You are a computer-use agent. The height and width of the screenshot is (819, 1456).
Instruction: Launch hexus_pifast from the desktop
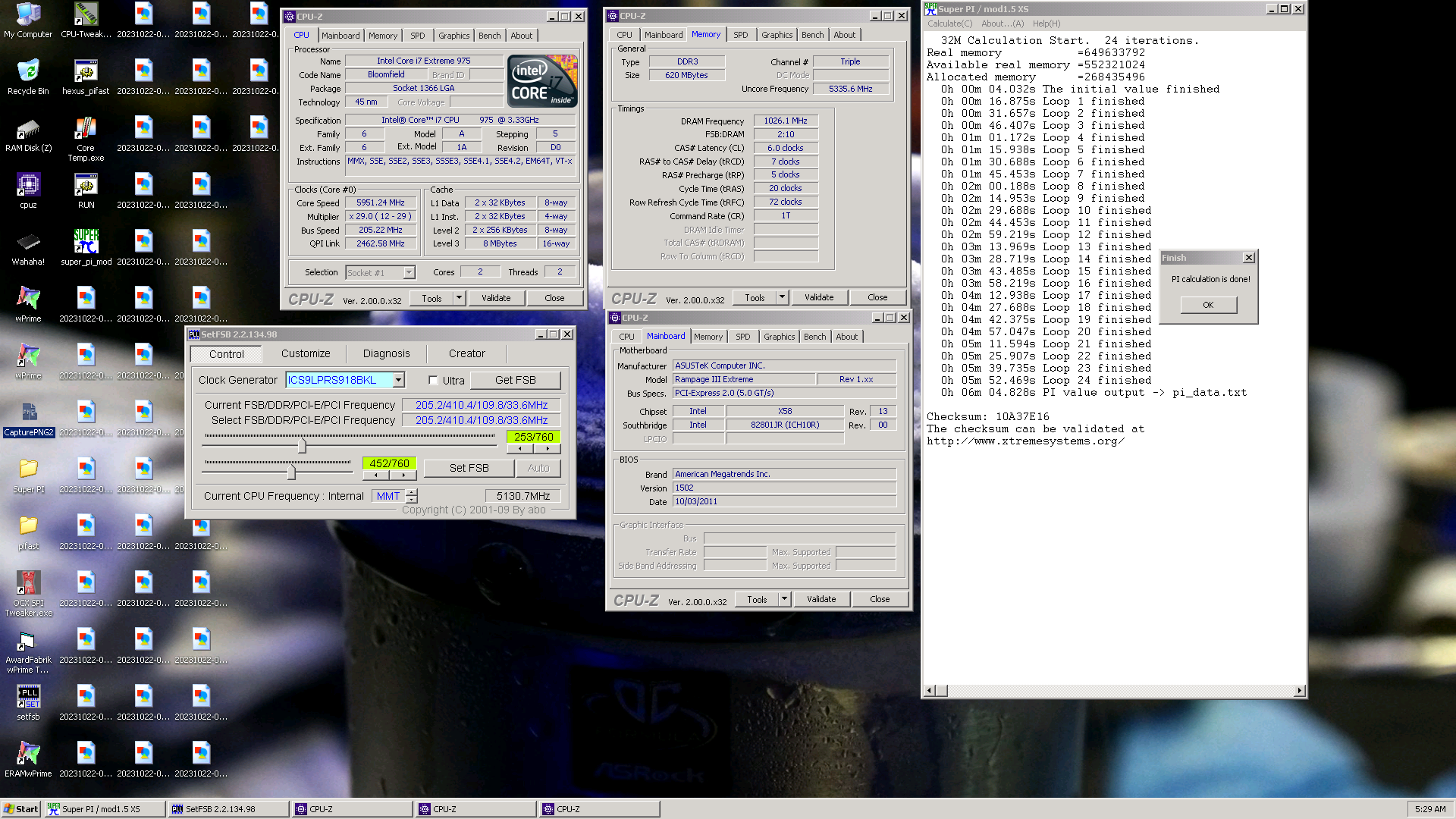pyautogui.click(x=86, y=77)
